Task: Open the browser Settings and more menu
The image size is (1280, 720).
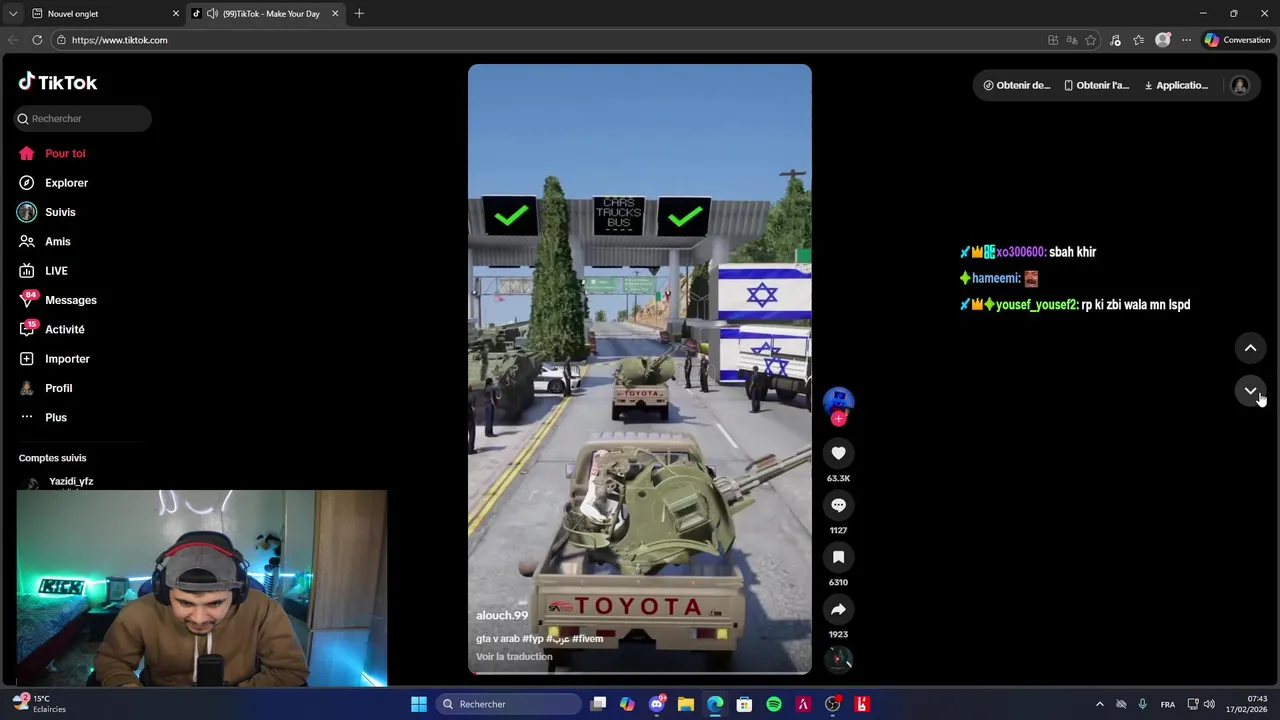Action: (1186, 40)
